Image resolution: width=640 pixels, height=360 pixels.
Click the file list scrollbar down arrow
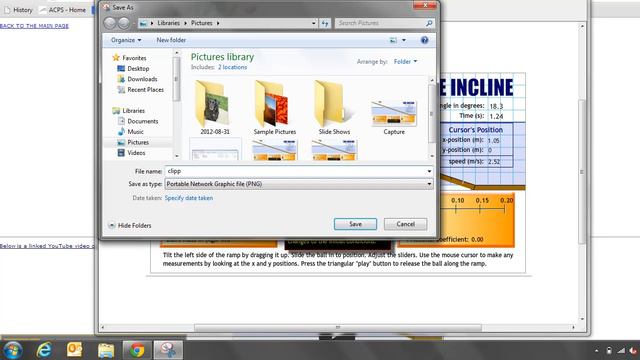pos(432,156)
